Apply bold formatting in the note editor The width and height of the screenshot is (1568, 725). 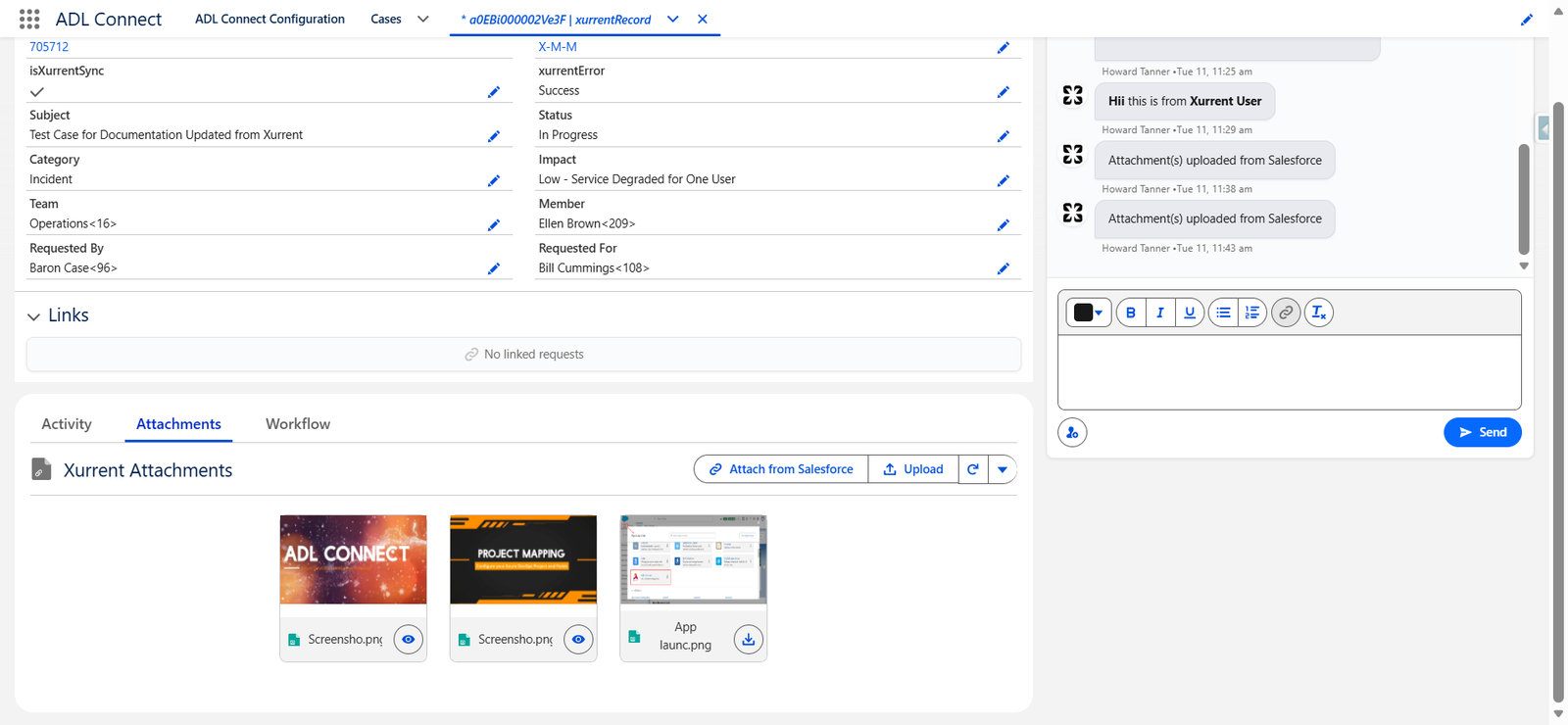[1131, 313]
